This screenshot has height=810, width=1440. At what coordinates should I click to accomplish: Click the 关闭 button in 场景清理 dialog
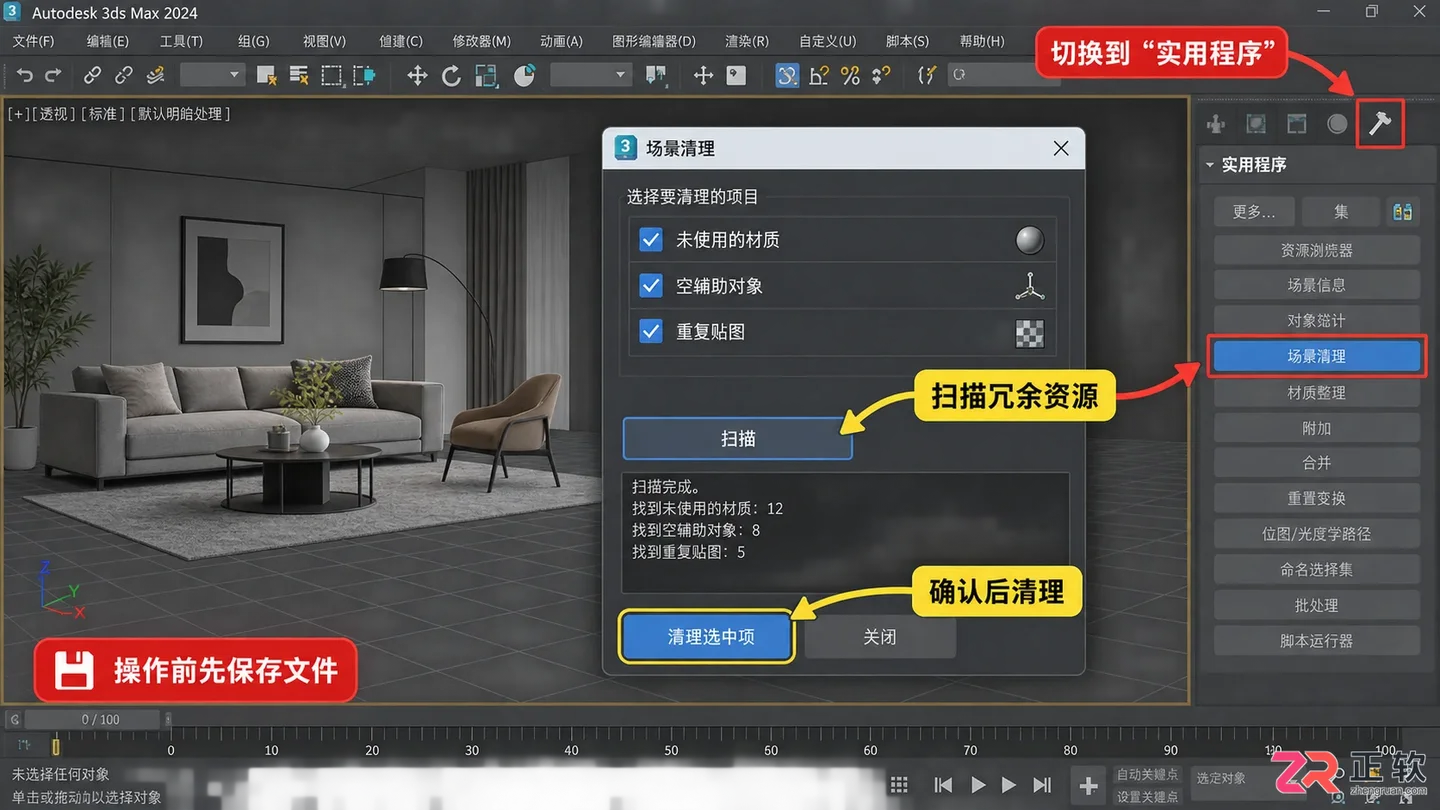pyautogui.click(x=880, y=637)
